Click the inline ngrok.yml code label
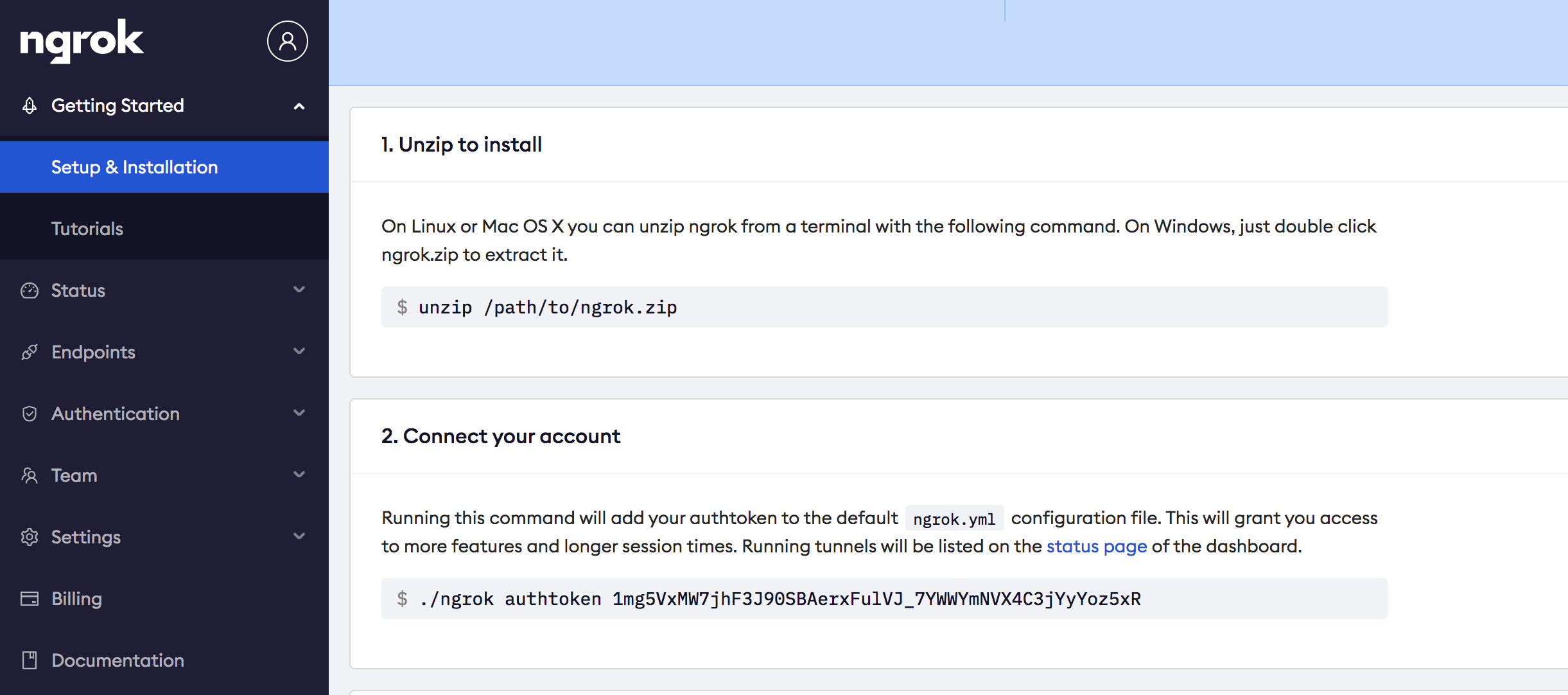Image resolution: width=1568 pixels, height=695 pixels. [x=954, y=519]
